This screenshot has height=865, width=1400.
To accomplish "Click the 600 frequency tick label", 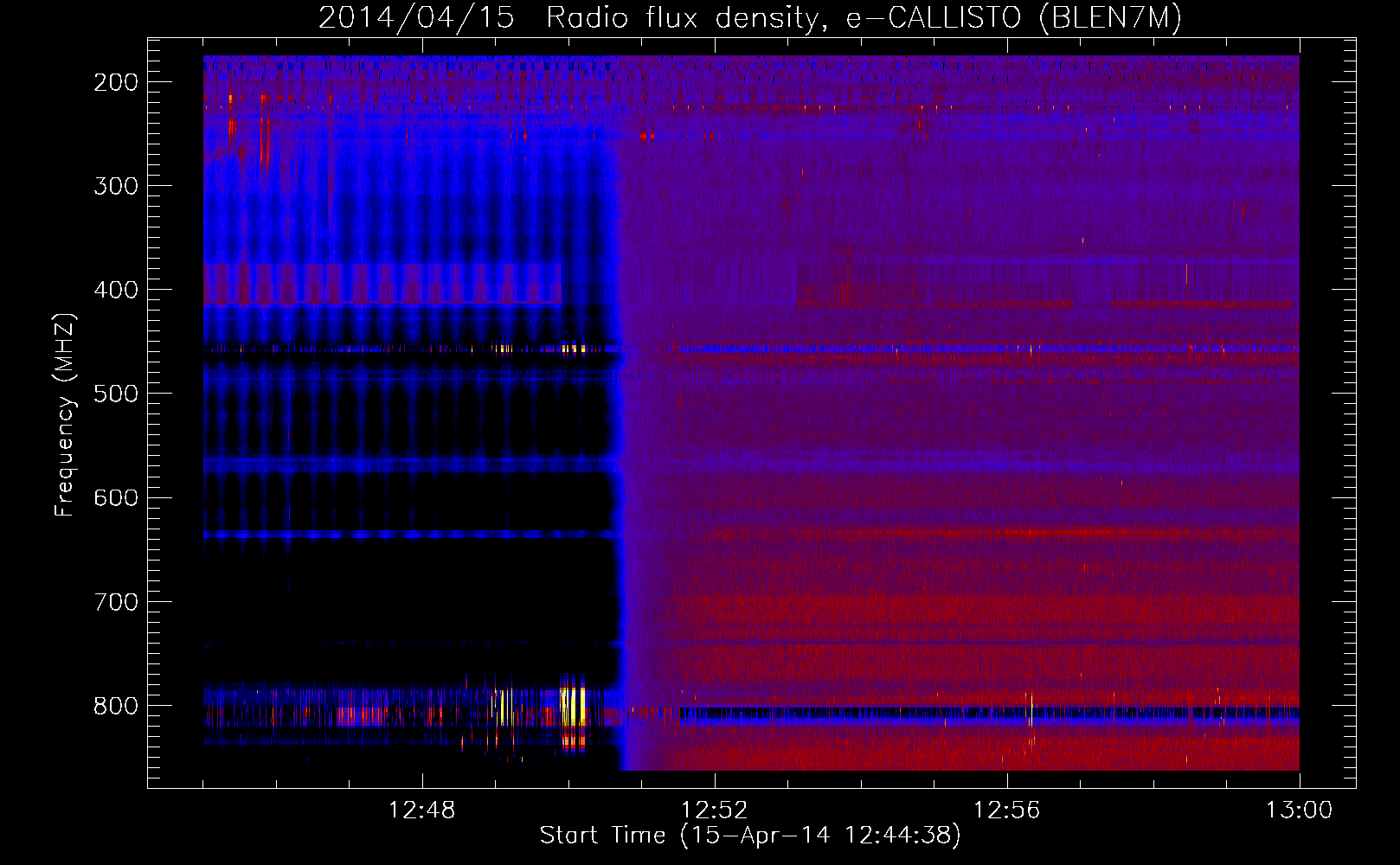I will coord(116,498).
